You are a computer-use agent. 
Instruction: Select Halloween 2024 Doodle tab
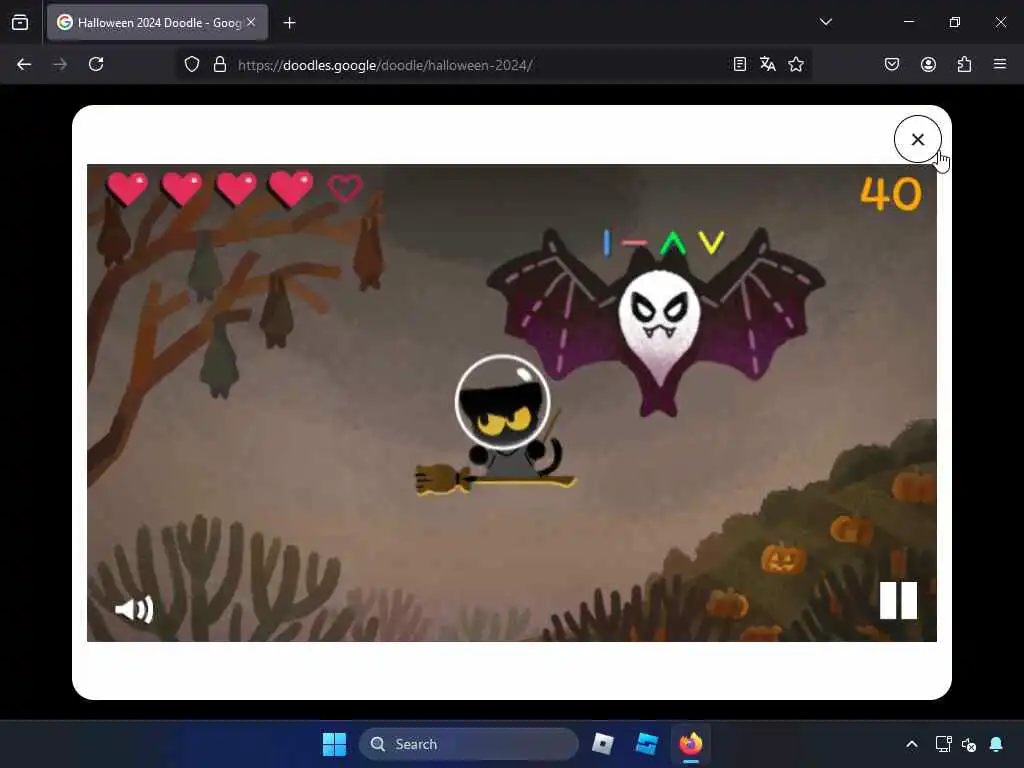(x=157, y=22)
